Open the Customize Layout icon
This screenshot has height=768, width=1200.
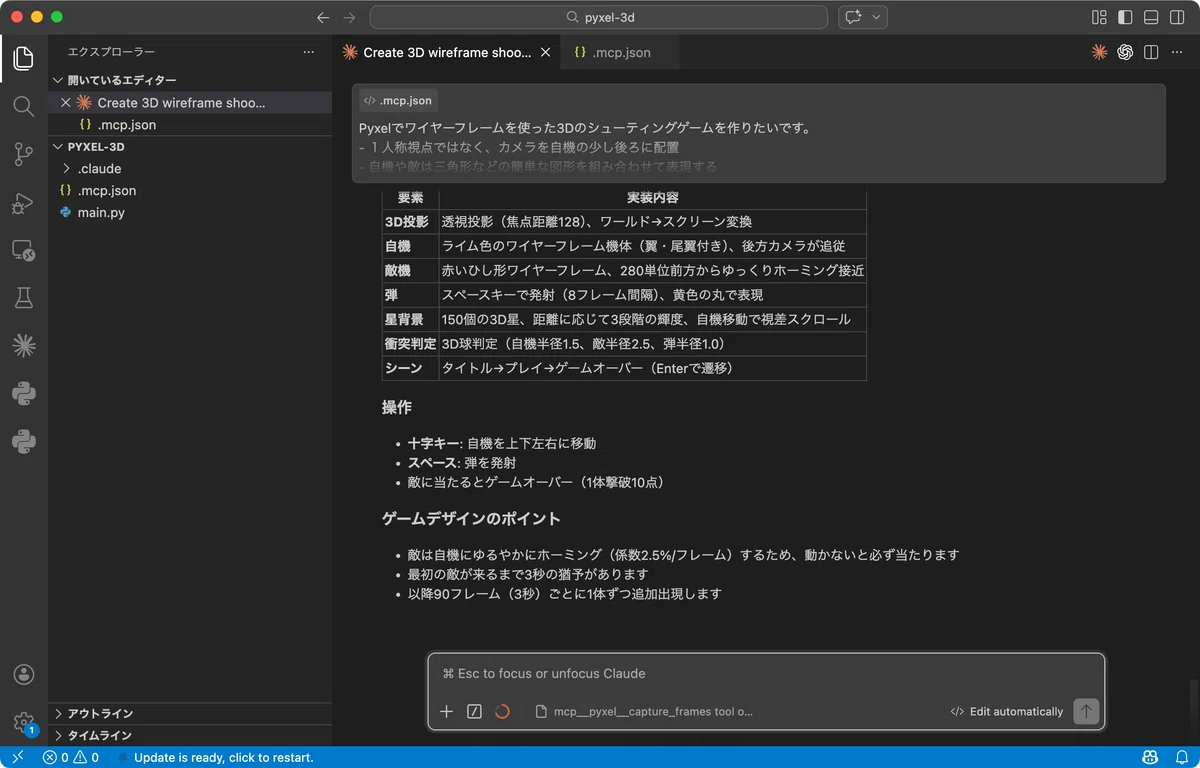1099,17
